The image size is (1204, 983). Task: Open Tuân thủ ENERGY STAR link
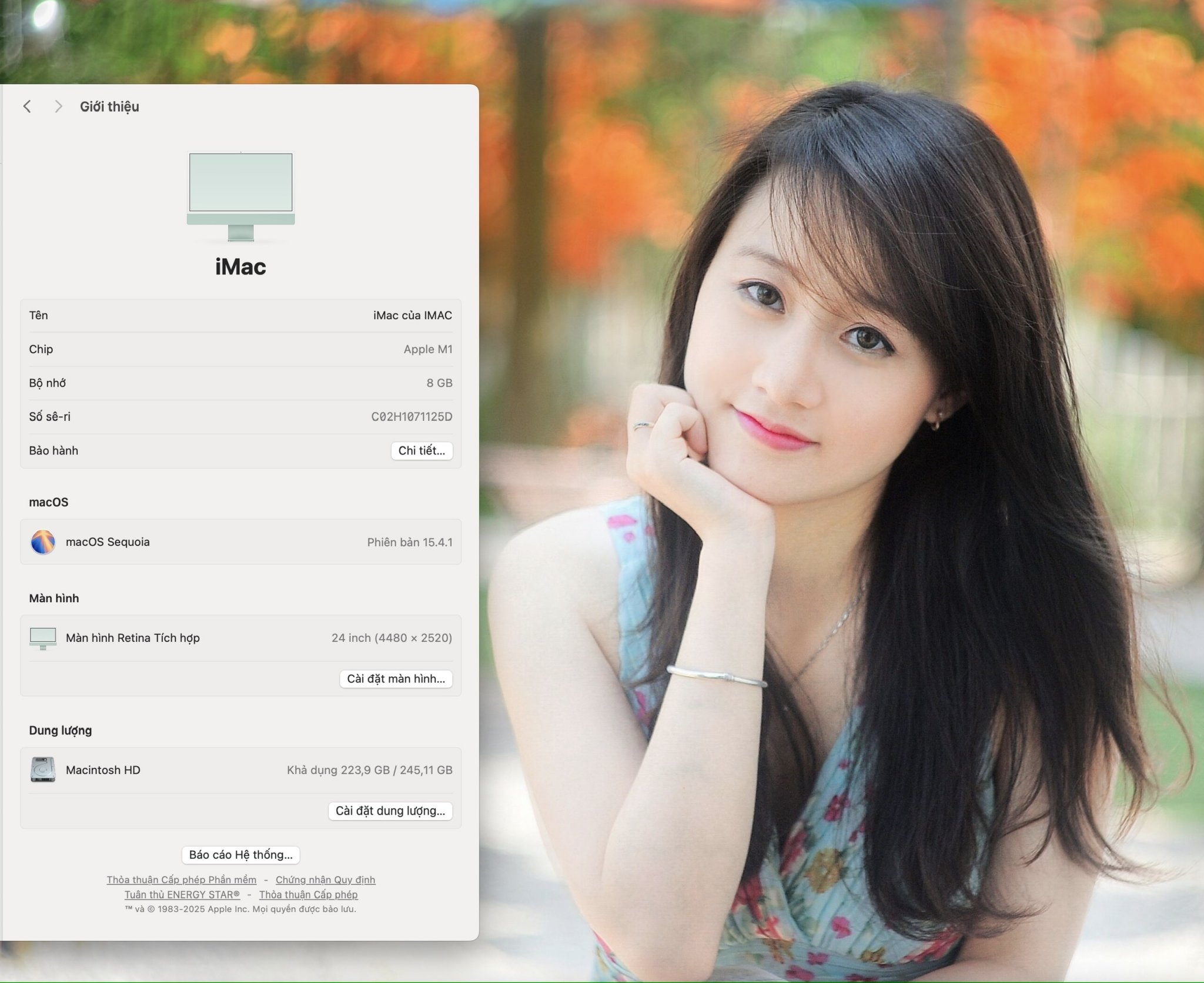[182, 894]
